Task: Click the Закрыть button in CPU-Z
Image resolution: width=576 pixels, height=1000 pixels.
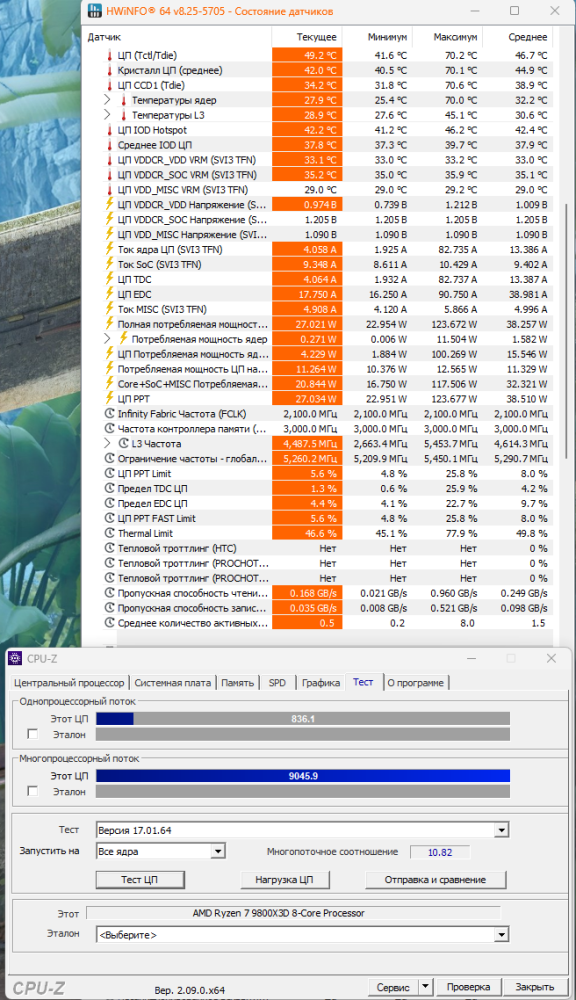Action: tap(535, 987)
